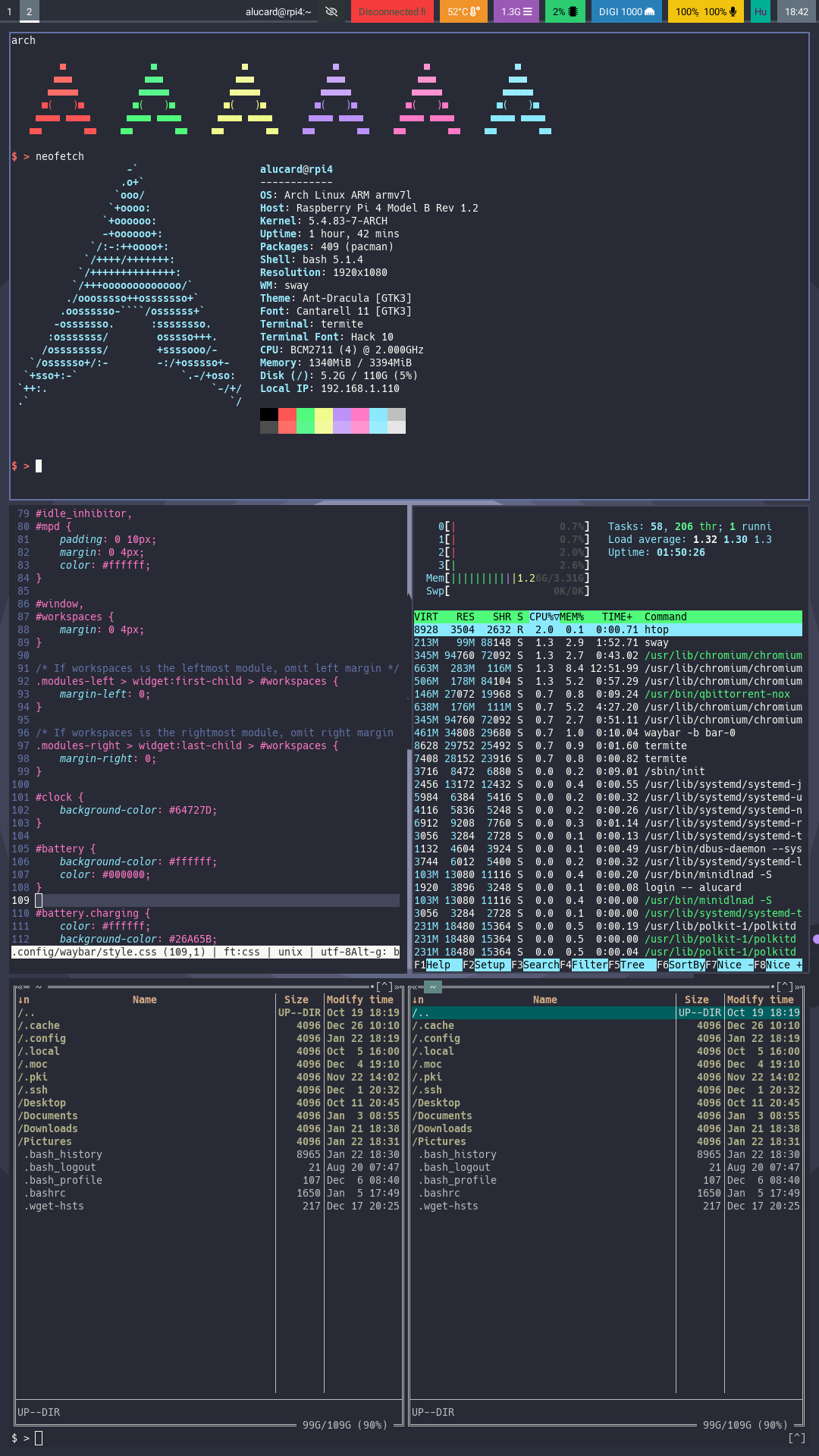This screenshot has height=1456, width=819.
Task: Click the Command column header in htop
Action: pyautogui.click(x=665, y=617)
